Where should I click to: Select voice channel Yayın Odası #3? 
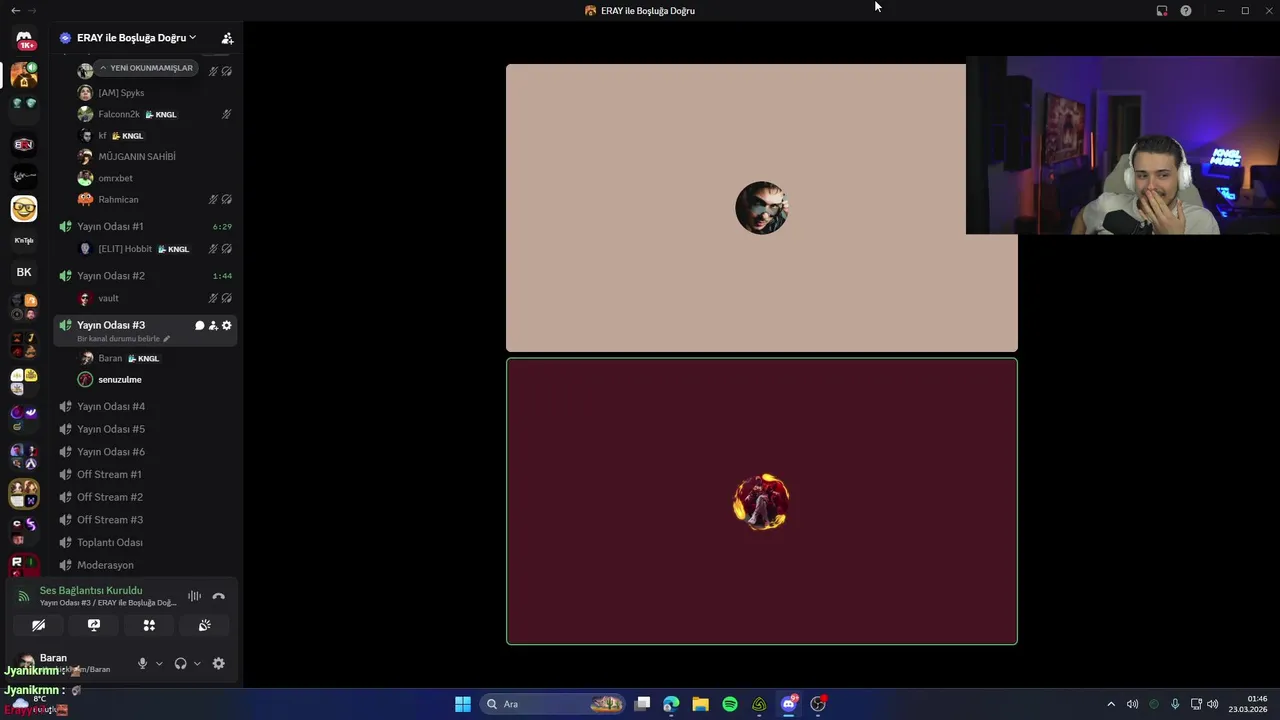coord(111,325)
